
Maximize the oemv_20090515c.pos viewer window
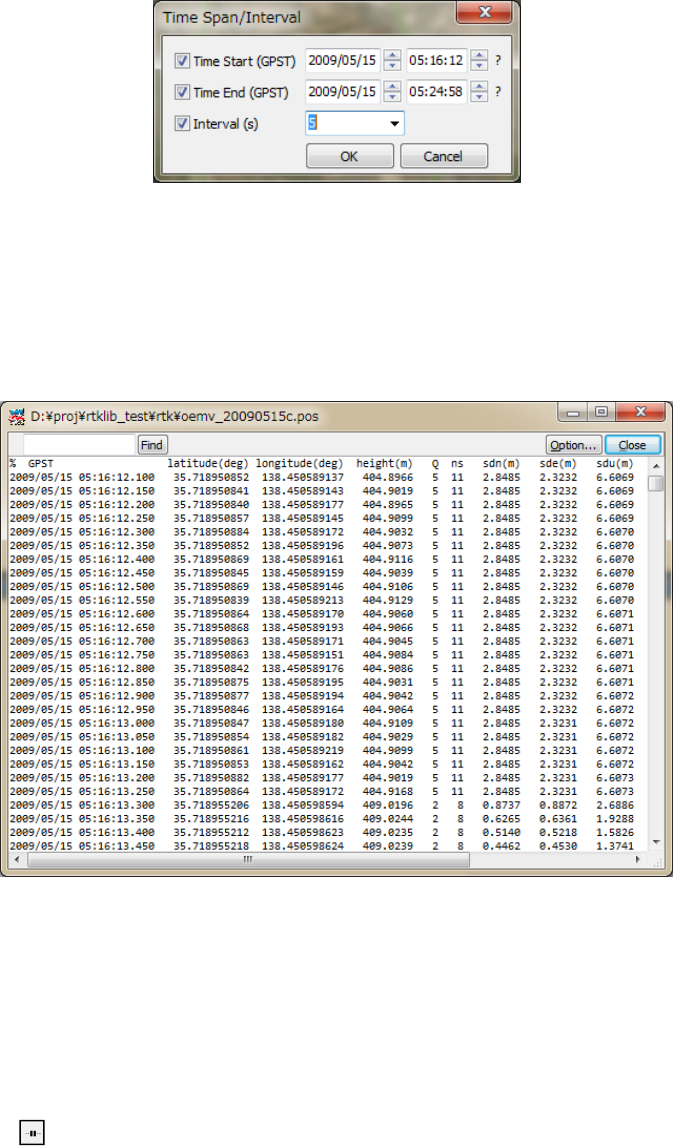pyautogui.click(x=601, y=412)
